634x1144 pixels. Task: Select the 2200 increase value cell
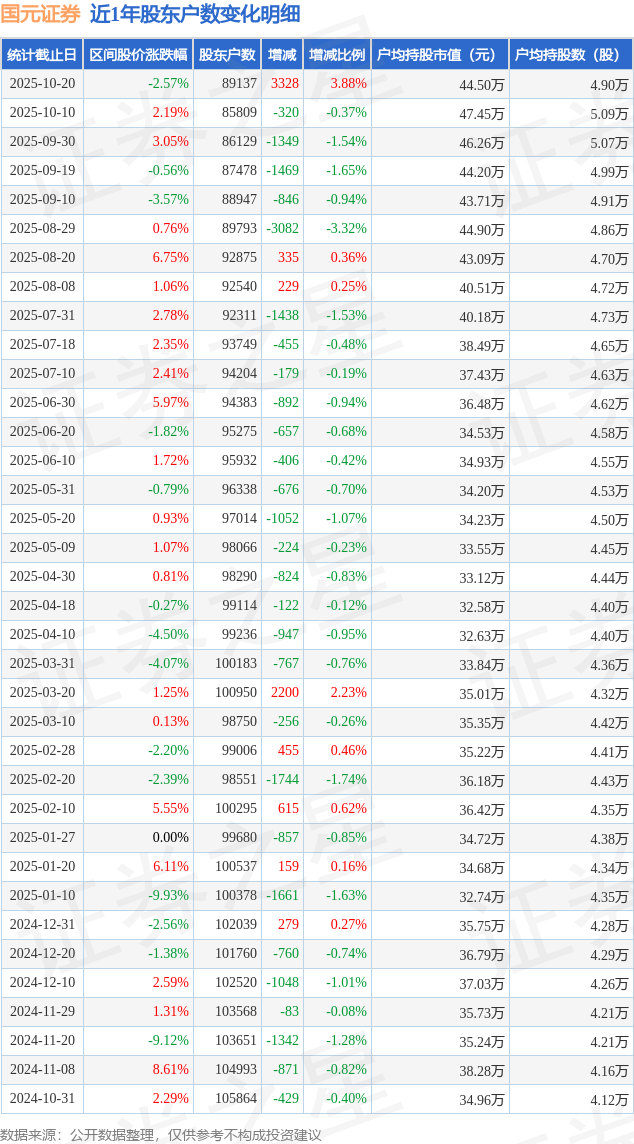click(285, 693)
